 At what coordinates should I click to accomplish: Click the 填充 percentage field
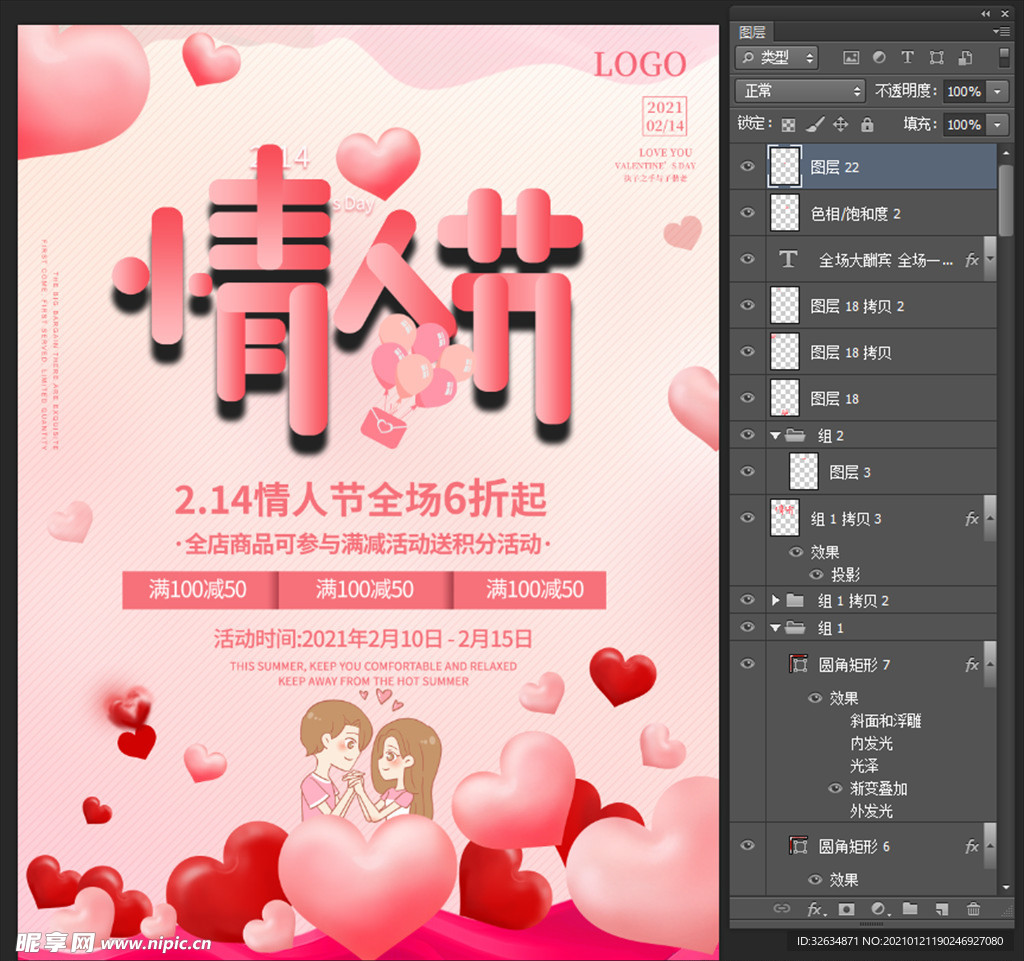[964, 124]
